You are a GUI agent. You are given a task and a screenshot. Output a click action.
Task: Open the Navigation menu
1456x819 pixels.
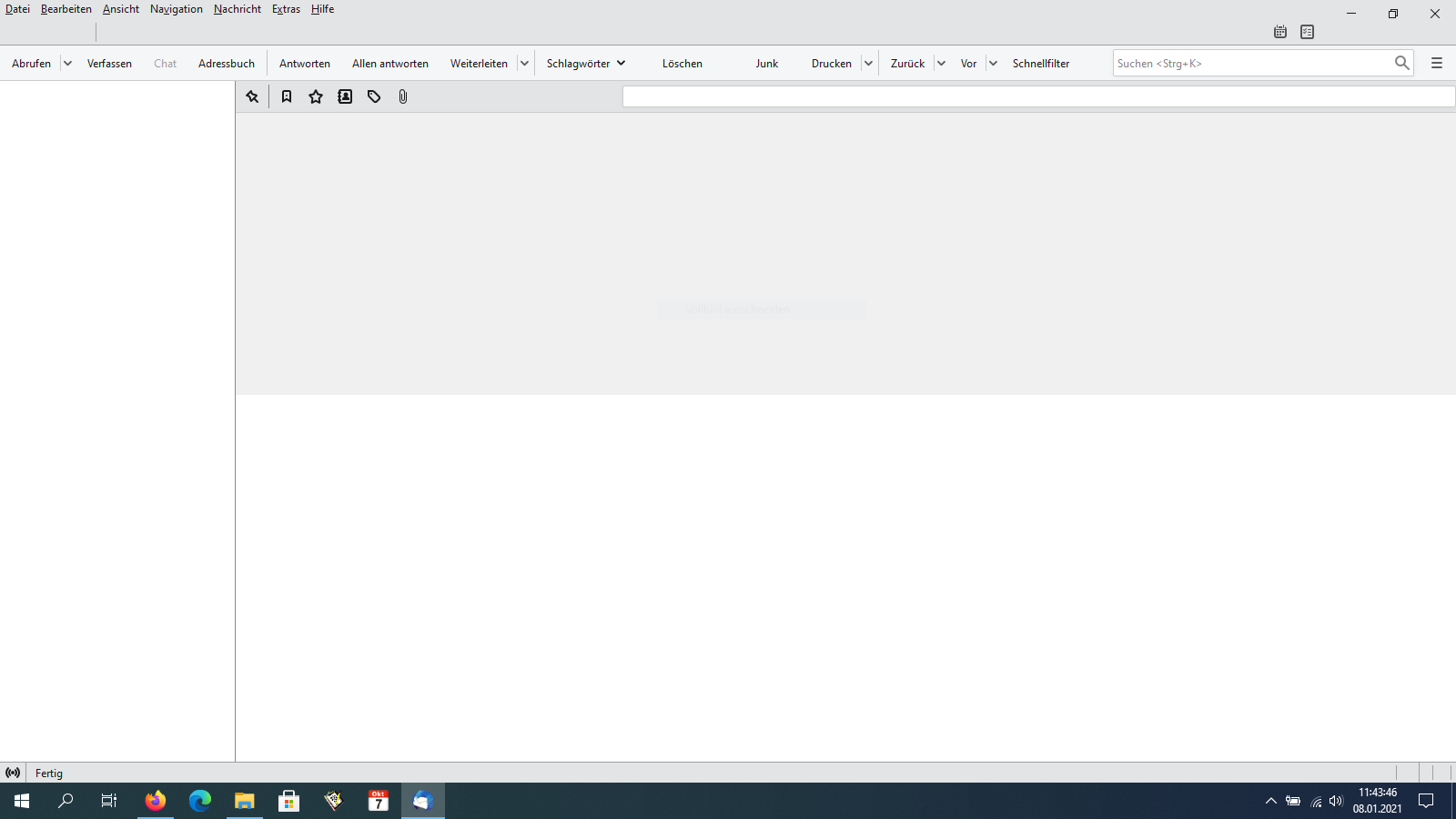[177, 9]
